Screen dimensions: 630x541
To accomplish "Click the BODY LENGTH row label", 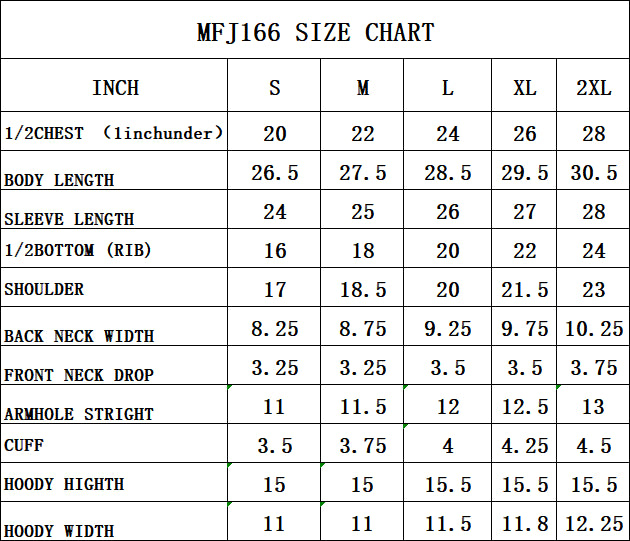I will tap(59, 180).
